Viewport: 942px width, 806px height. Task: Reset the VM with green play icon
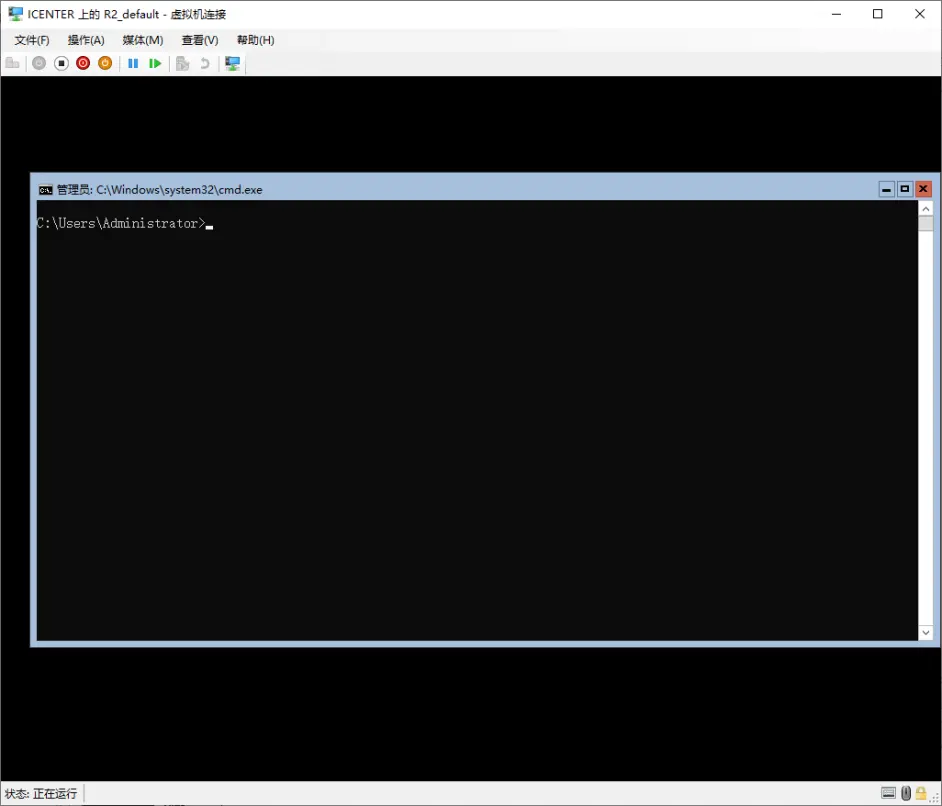(x=155, y=63)
